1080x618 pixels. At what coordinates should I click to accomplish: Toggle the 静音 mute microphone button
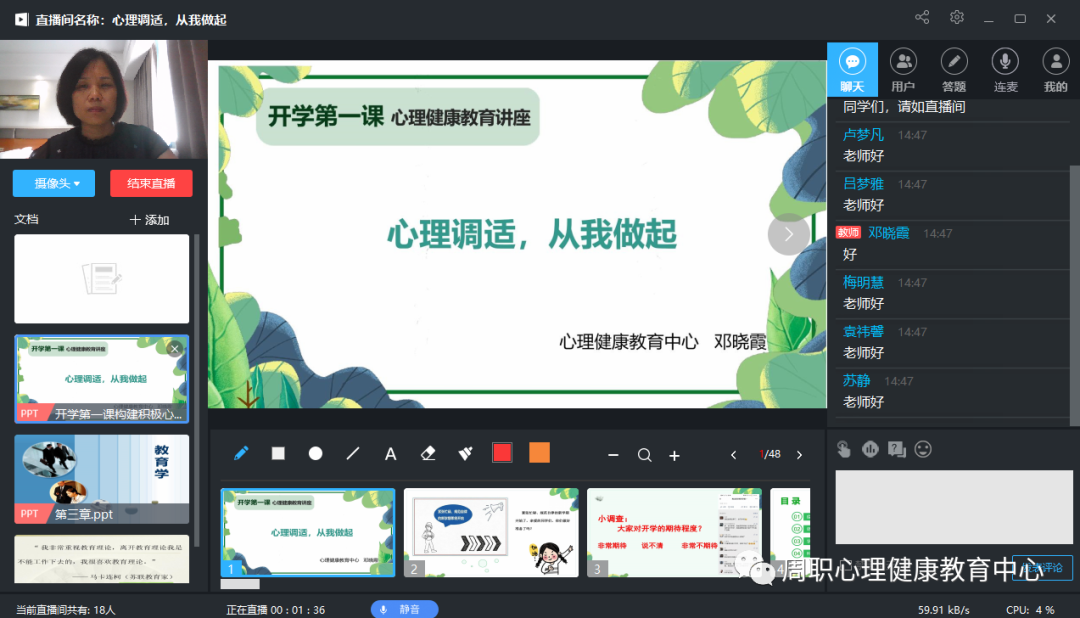[x=404, y=609]
